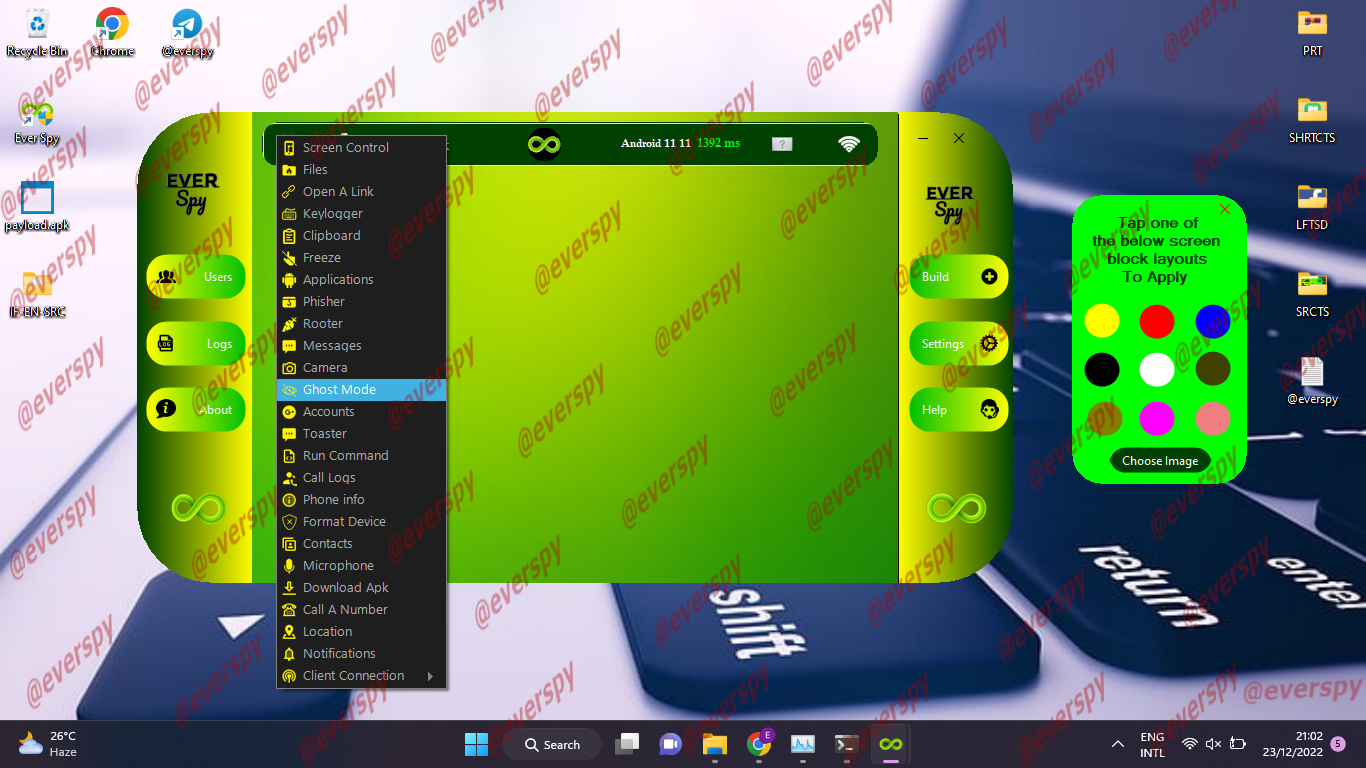The image size is (1366, 768).
Task: Select the SHRTCTS desktop folder
Action: pyautogui.click(x=1312, y=119)
